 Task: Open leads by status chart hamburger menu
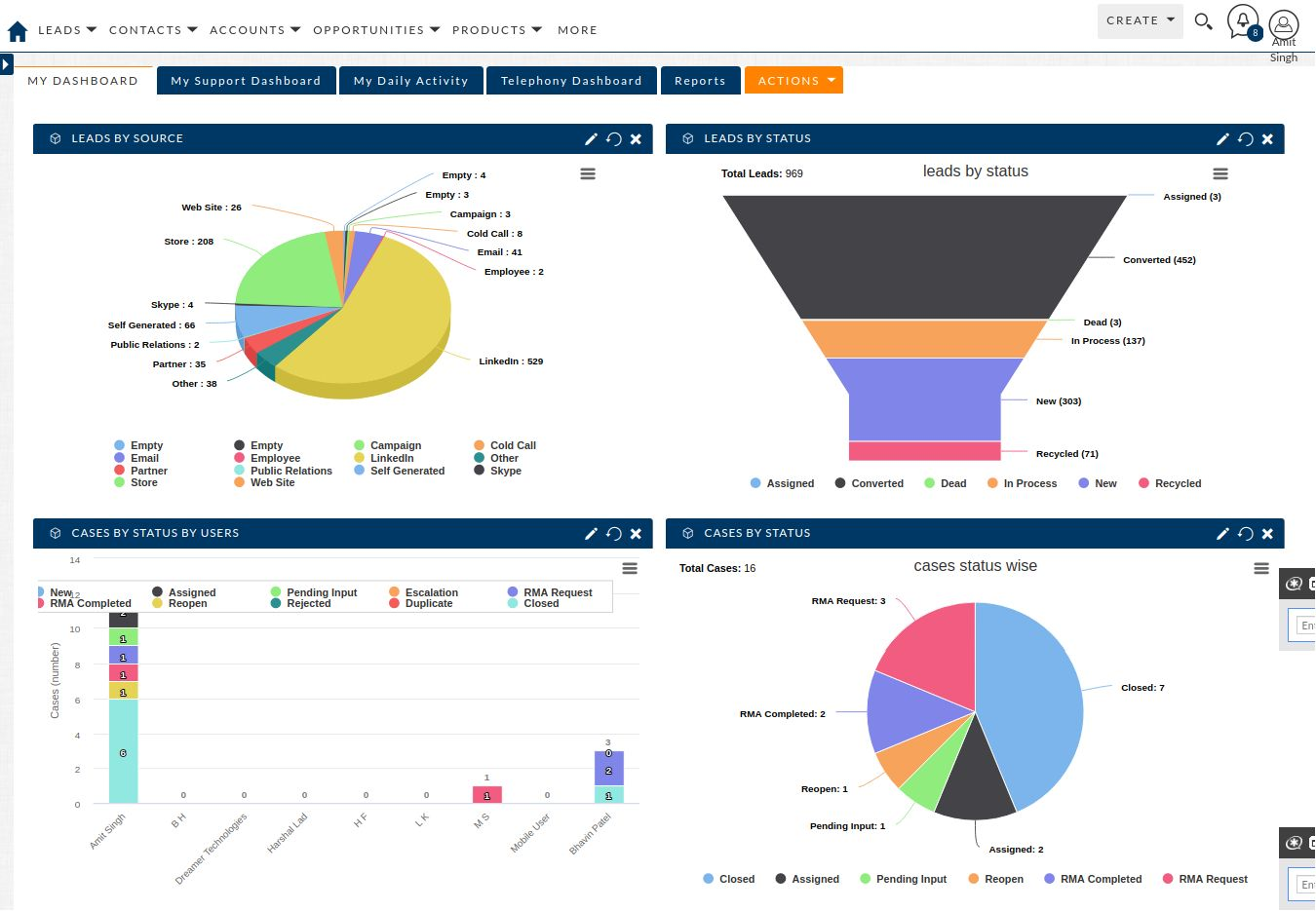[1220, 173]
